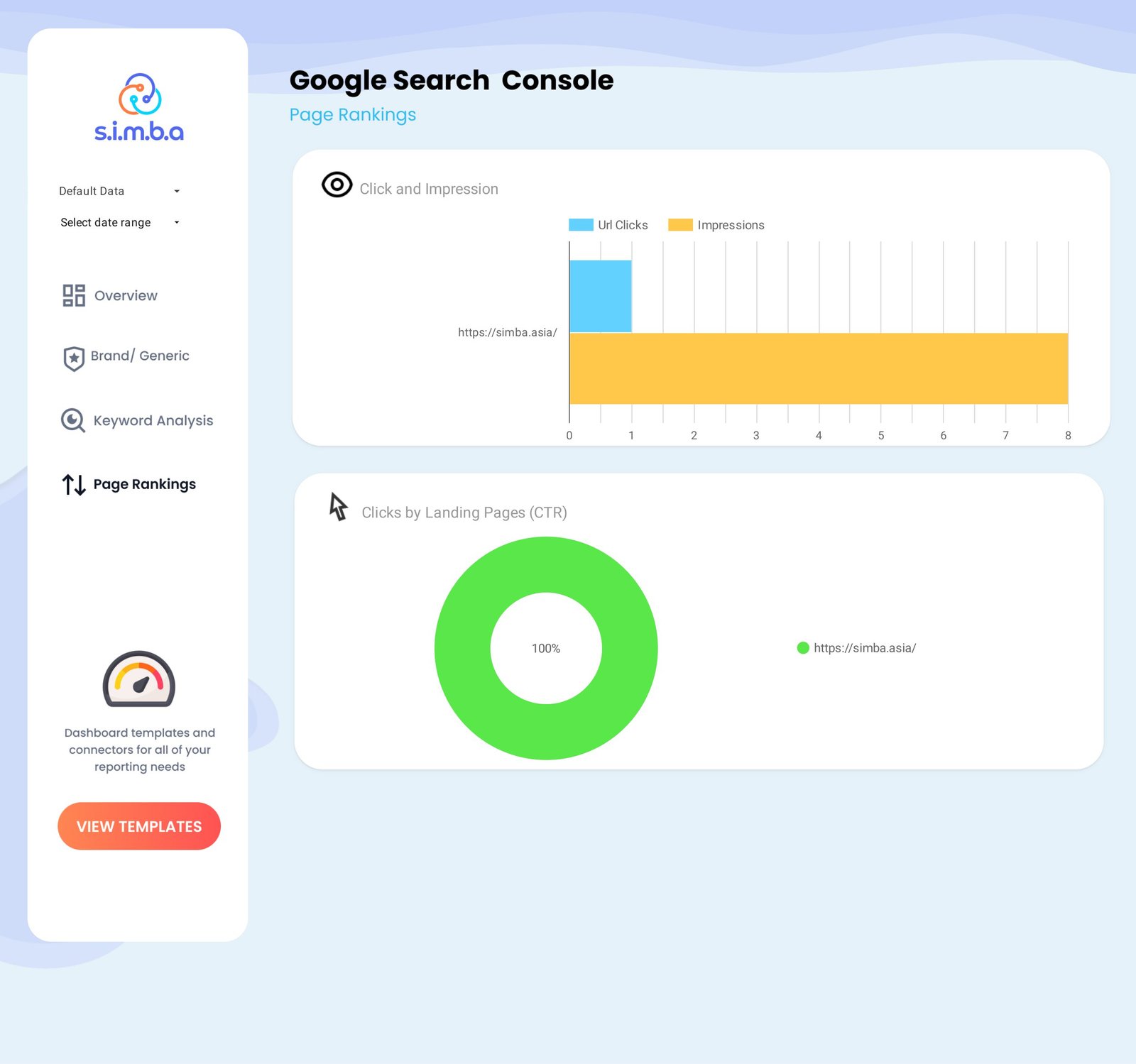
Task: Toggle the Impressions legend entry
Action: pyautogui.click(x=716, y=225)
